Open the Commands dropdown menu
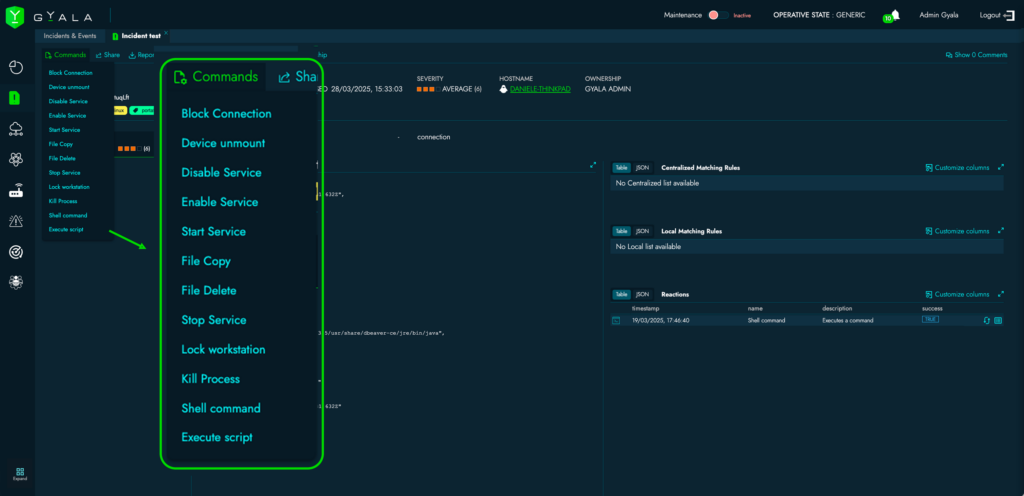Image resolution: width=1024 pixels, height=496 pixels. 66,55
